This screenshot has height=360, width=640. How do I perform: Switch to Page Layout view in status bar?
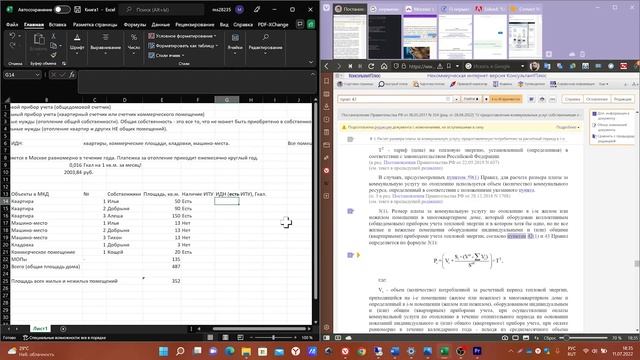[x=225, y=338]
